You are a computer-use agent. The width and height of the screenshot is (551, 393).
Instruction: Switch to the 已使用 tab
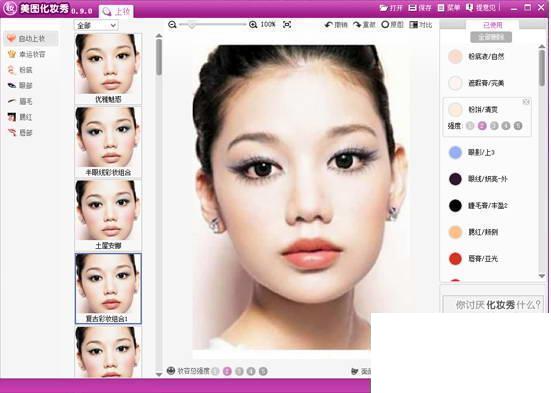click(x=492, y=25)
